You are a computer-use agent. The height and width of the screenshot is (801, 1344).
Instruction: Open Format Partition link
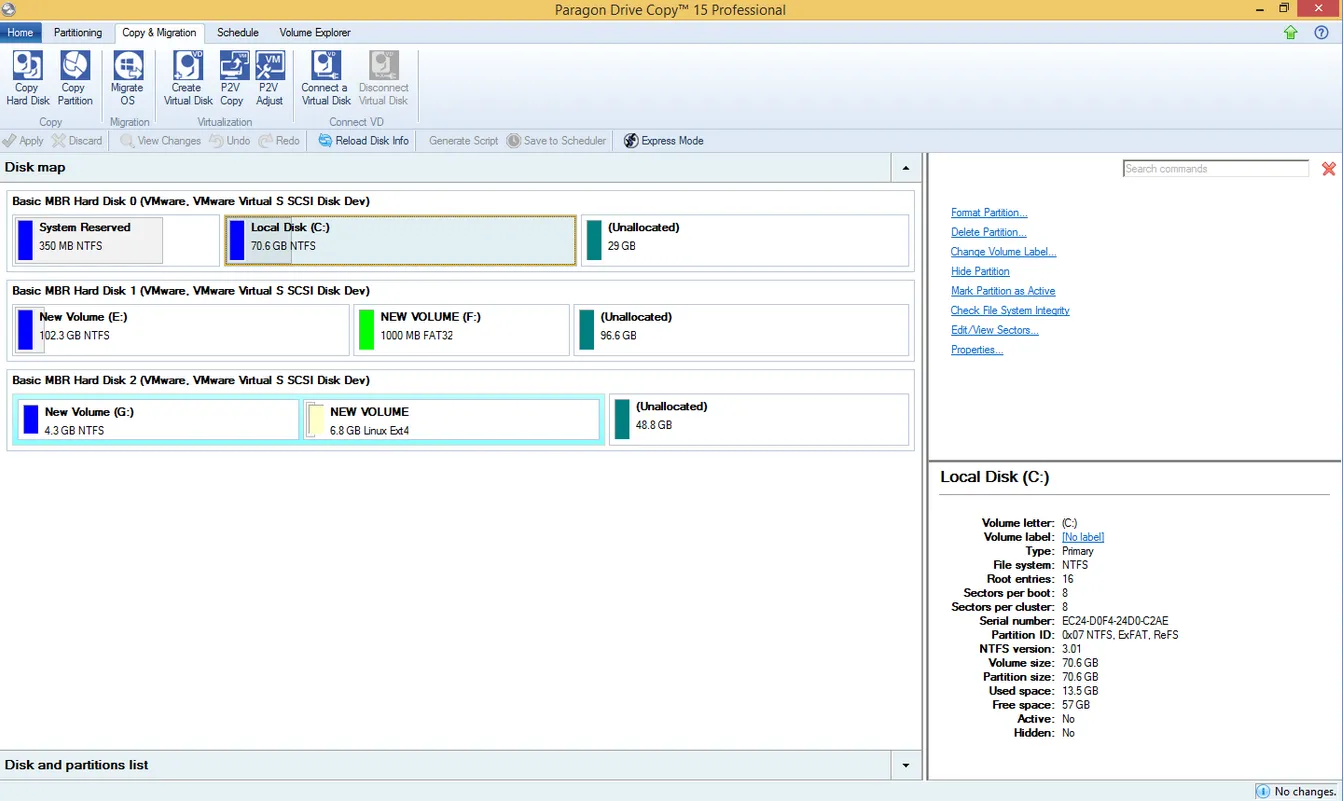(988, 212)
